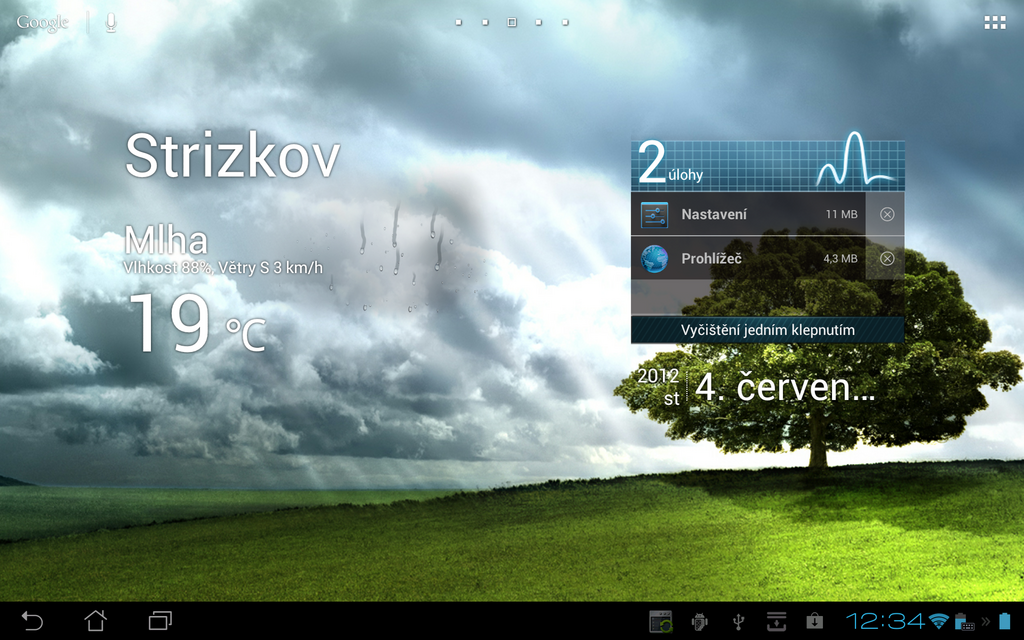1024x640 pixels.
Task: Tap the voice search microphone
Action: coord(110,22)
